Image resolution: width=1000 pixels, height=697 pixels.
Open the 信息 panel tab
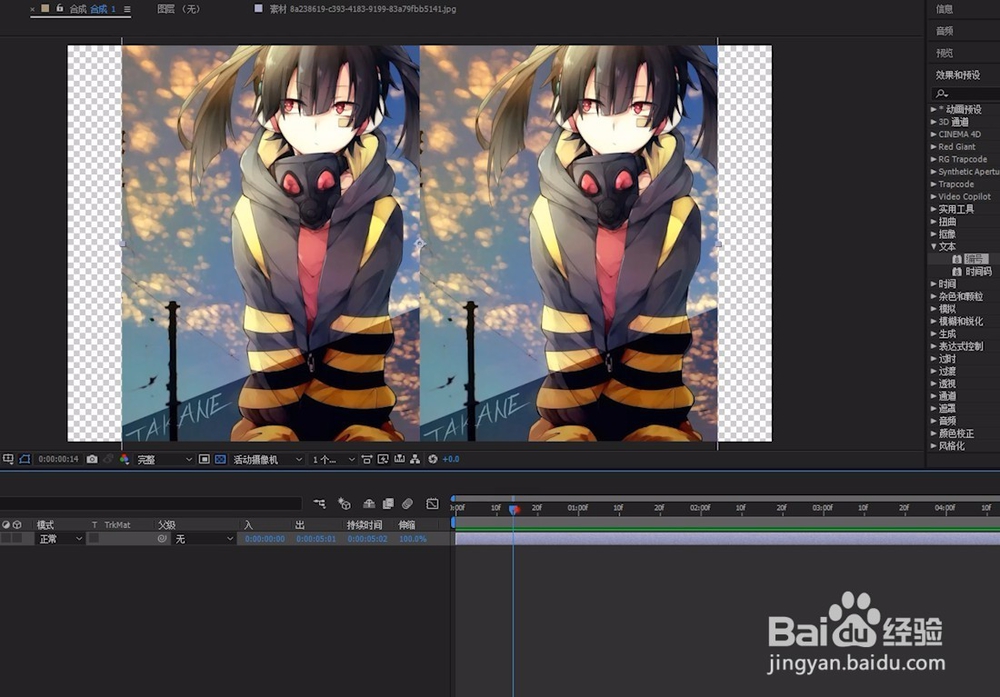click(x=945, y=9)
